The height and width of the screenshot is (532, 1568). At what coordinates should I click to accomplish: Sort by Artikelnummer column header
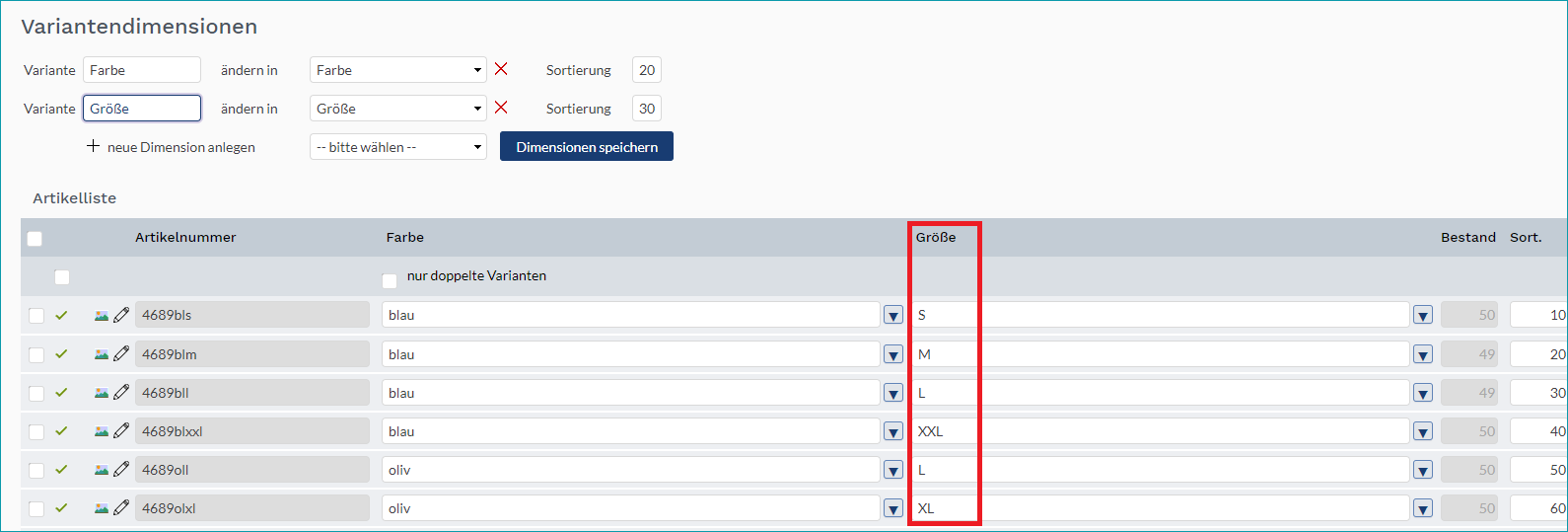[185, 237]
